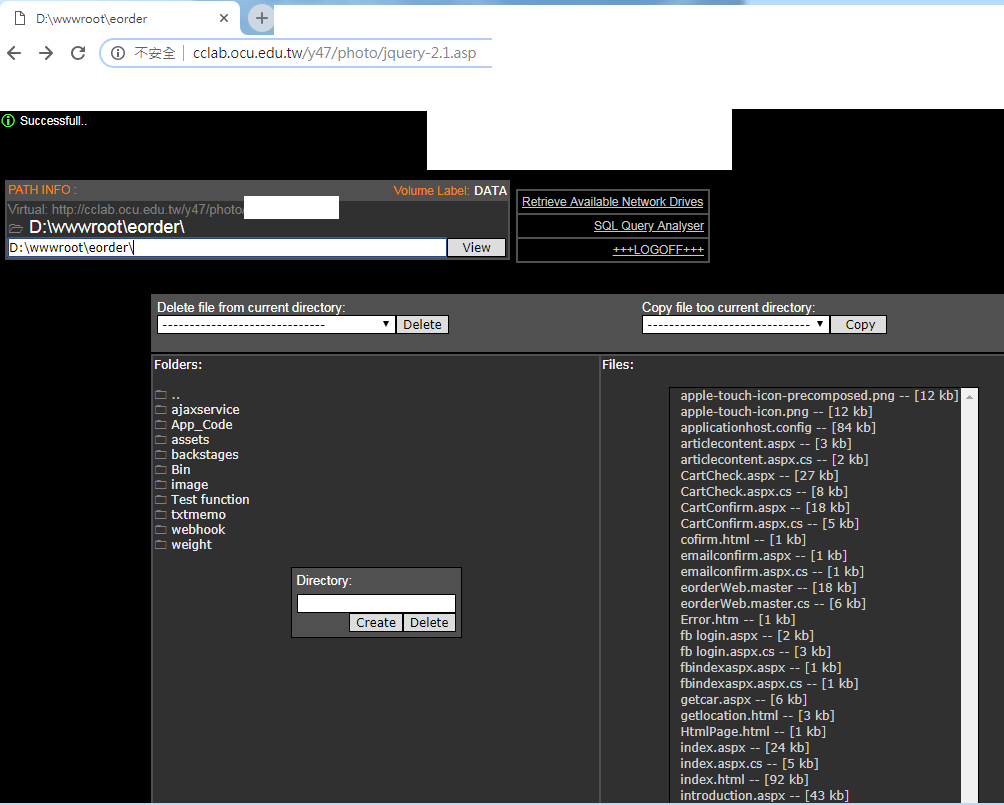Select HtmlPage.html file entry
The height and width of the screenshot is (805, 1004).
pyautogui.click(x=753, y=732)
